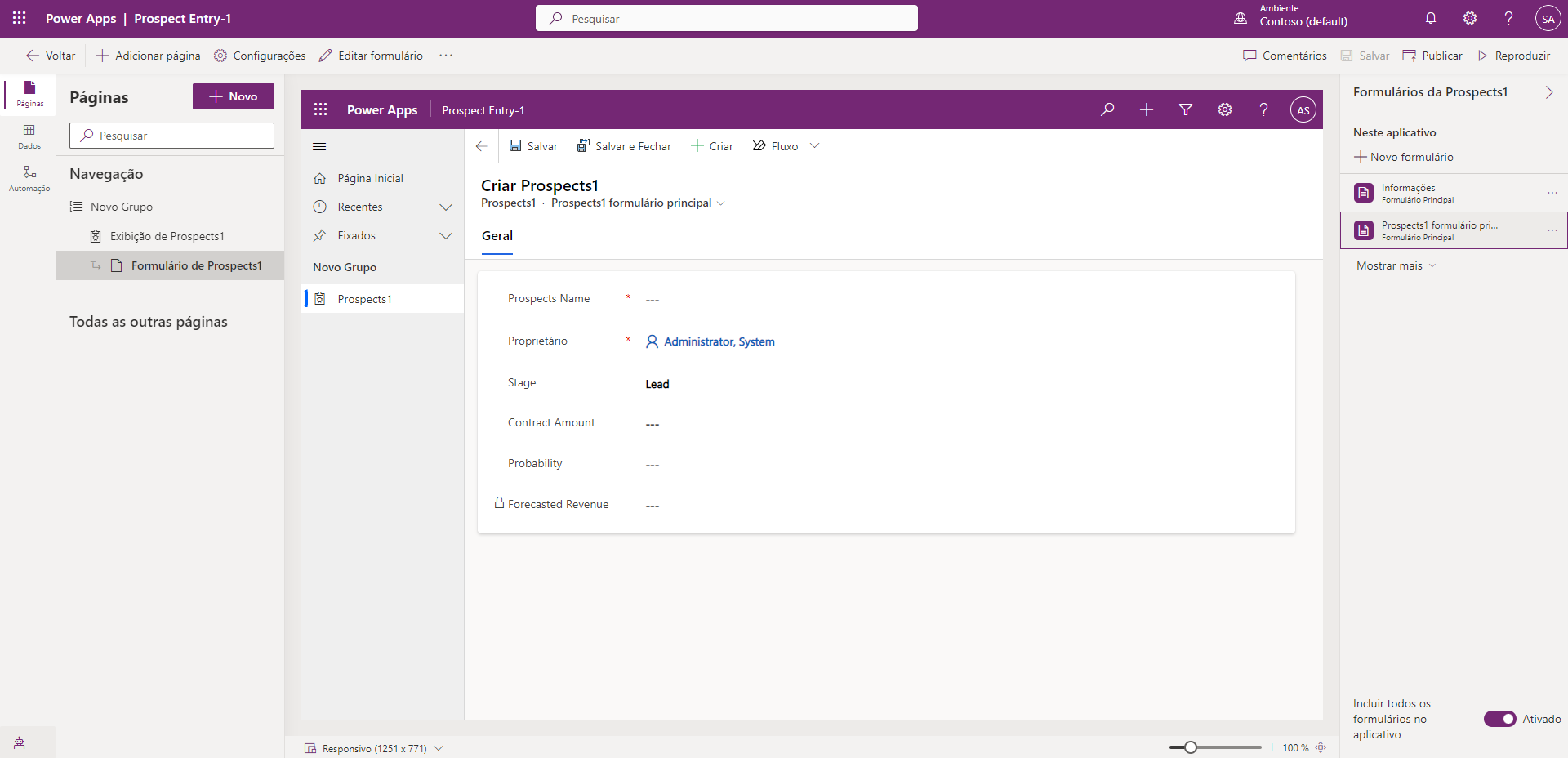Image resolution: width=1568 pixels, height=758 pixels.
Task: Select the Dados rail tab
Action: (x=29, y=136)
